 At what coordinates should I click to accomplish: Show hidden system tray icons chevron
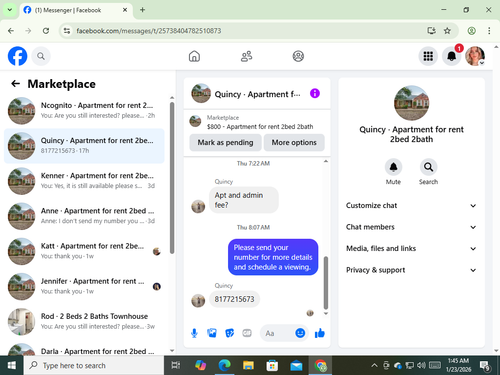(374, 366)
